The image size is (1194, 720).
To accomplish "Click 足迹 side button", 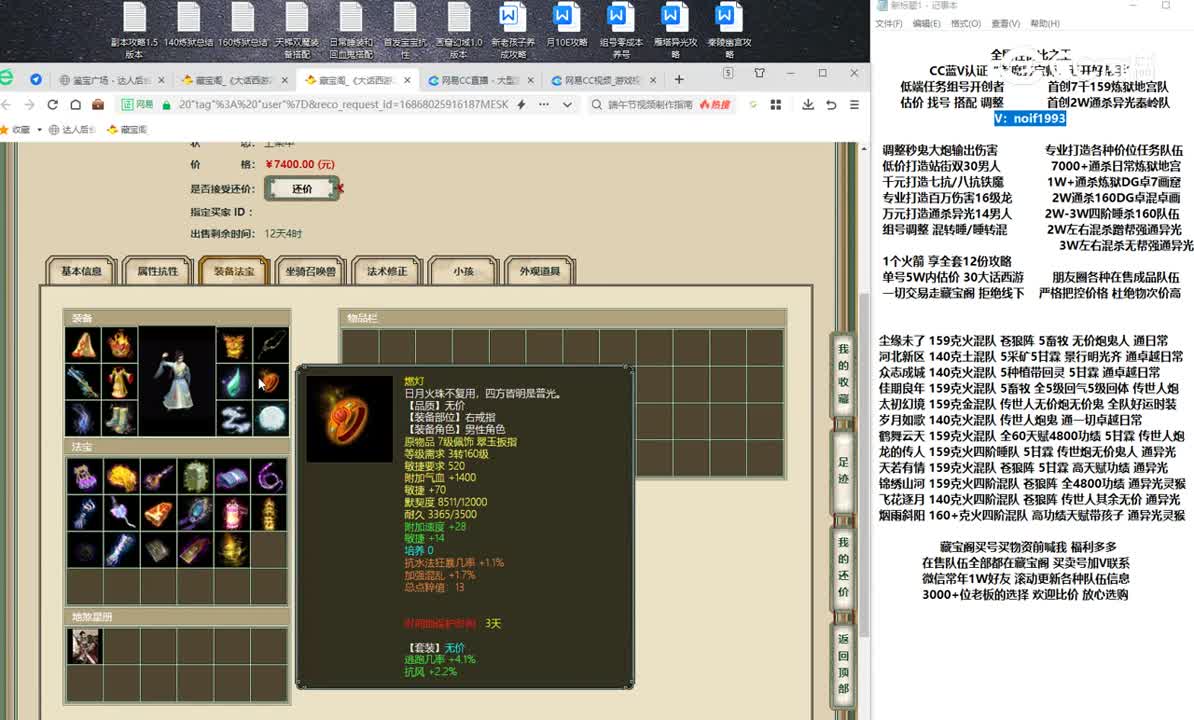I will coord(843,470).
